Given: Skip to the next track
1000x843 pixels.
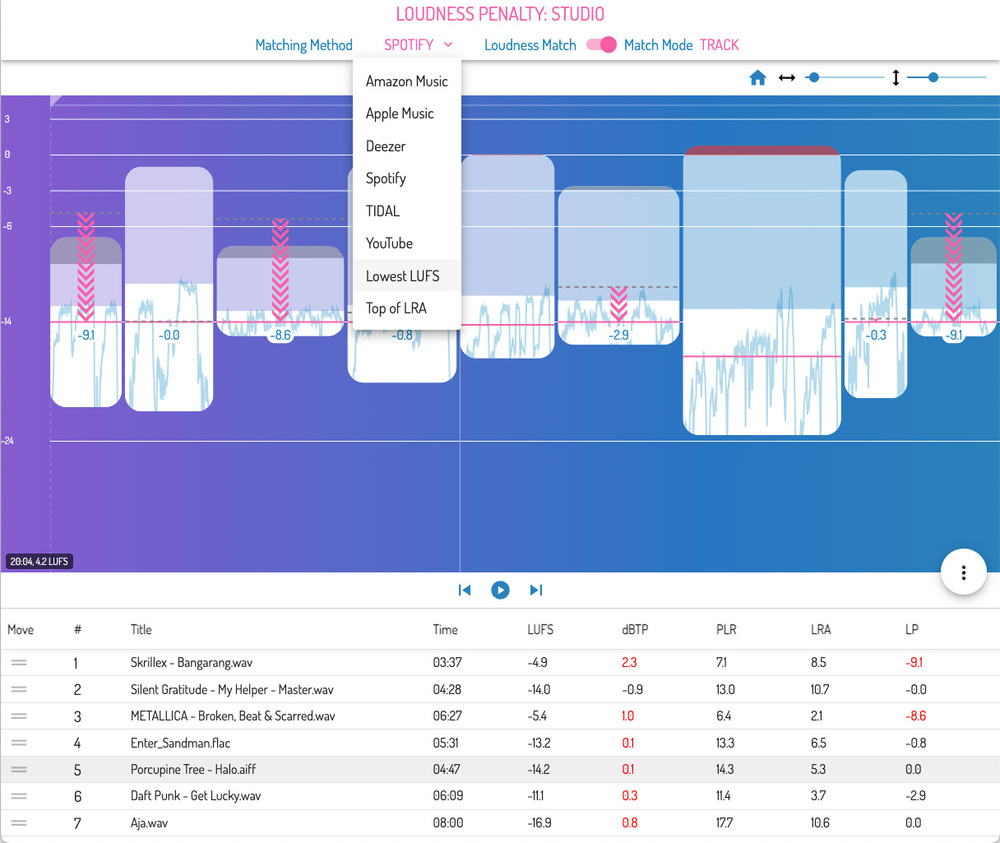Looking at the screenshot, I should (536, 590).
